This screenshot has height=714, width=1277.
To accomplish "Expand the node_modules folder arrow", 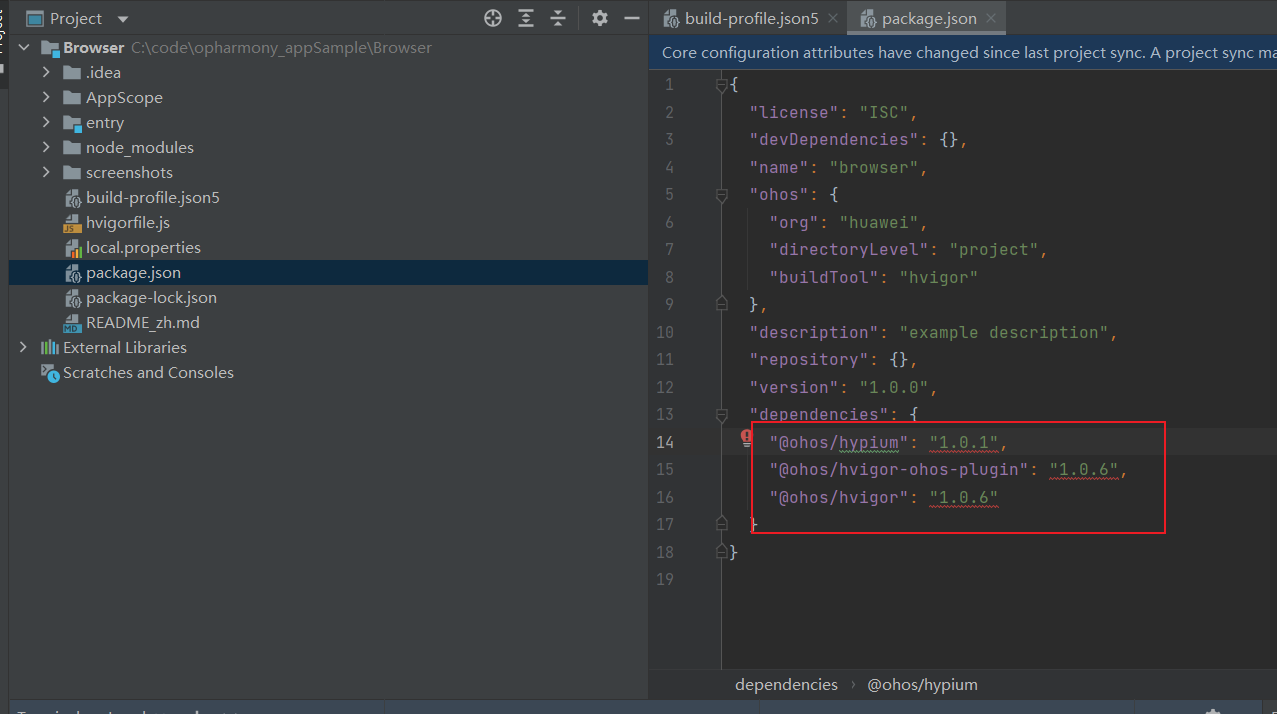I will pyautogui.click(x=46, y=147).
